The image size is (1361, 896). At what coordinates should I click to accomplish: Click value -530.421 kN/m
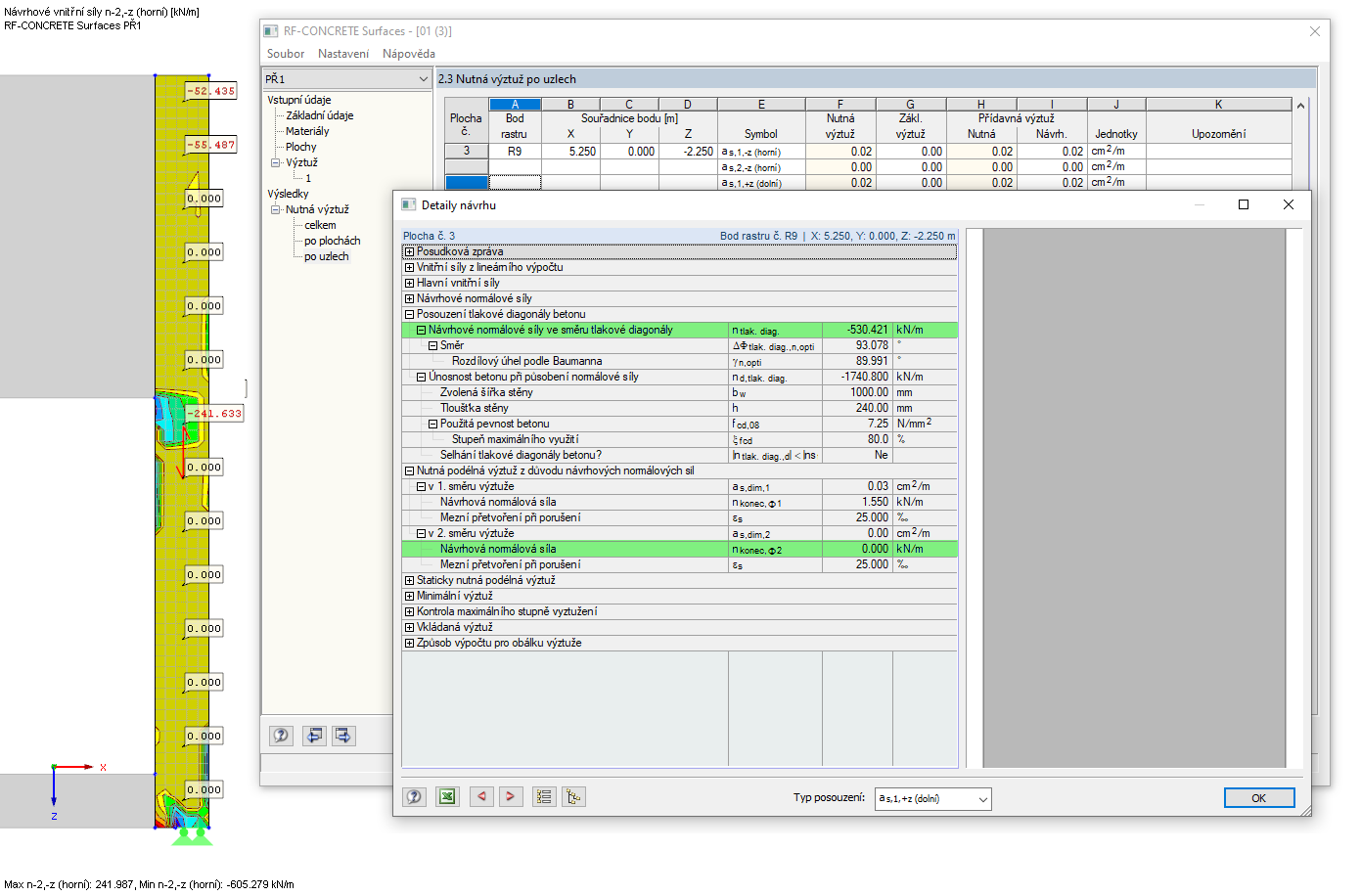coord(857,330)
